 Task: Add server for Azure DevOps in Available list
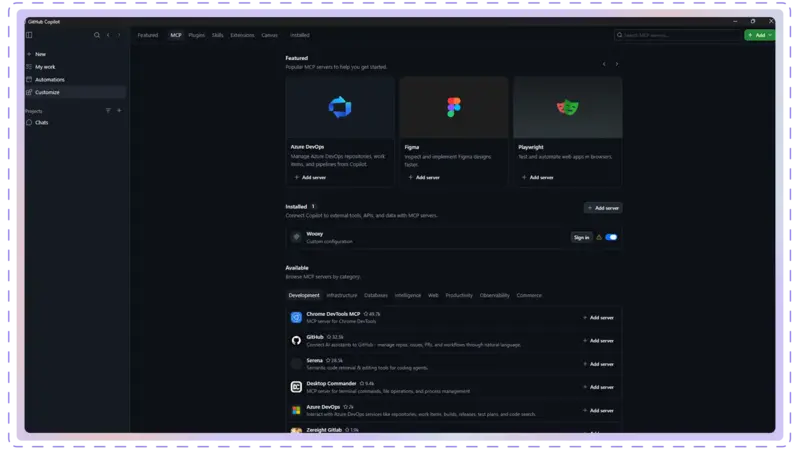pos(598,411)
